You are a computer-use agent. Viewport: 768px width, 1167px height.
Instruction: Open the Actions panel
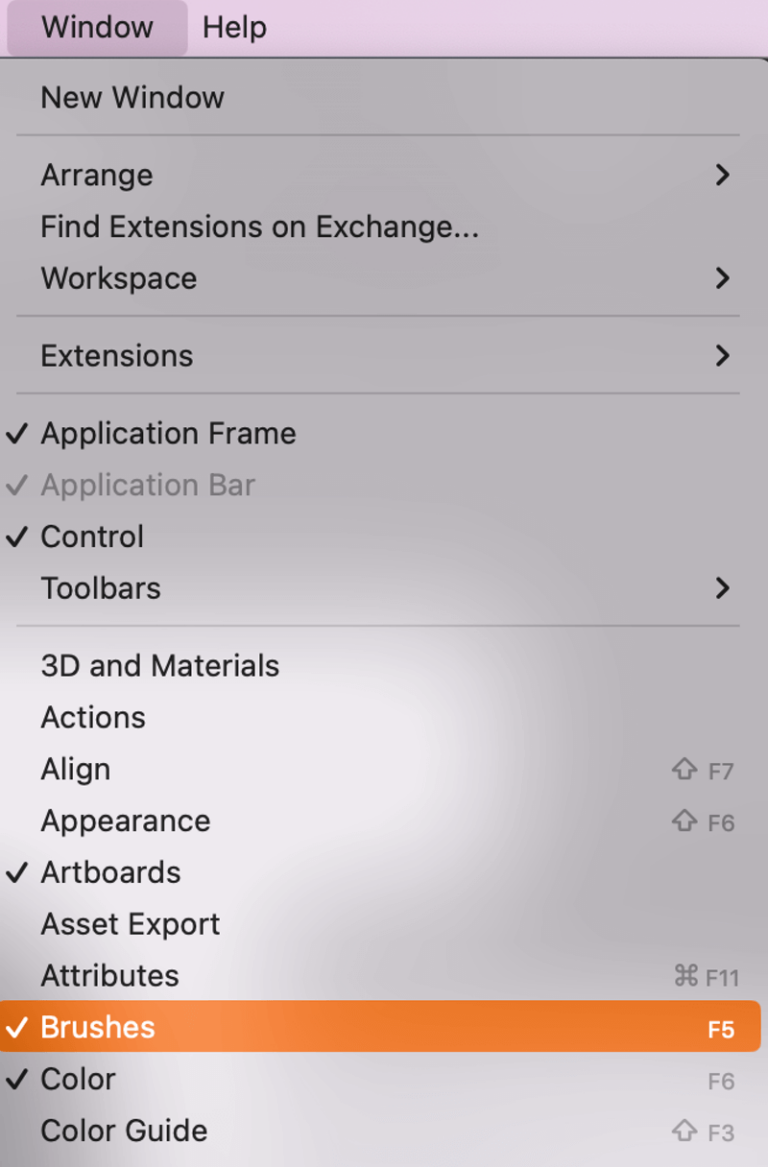(92, 717)
